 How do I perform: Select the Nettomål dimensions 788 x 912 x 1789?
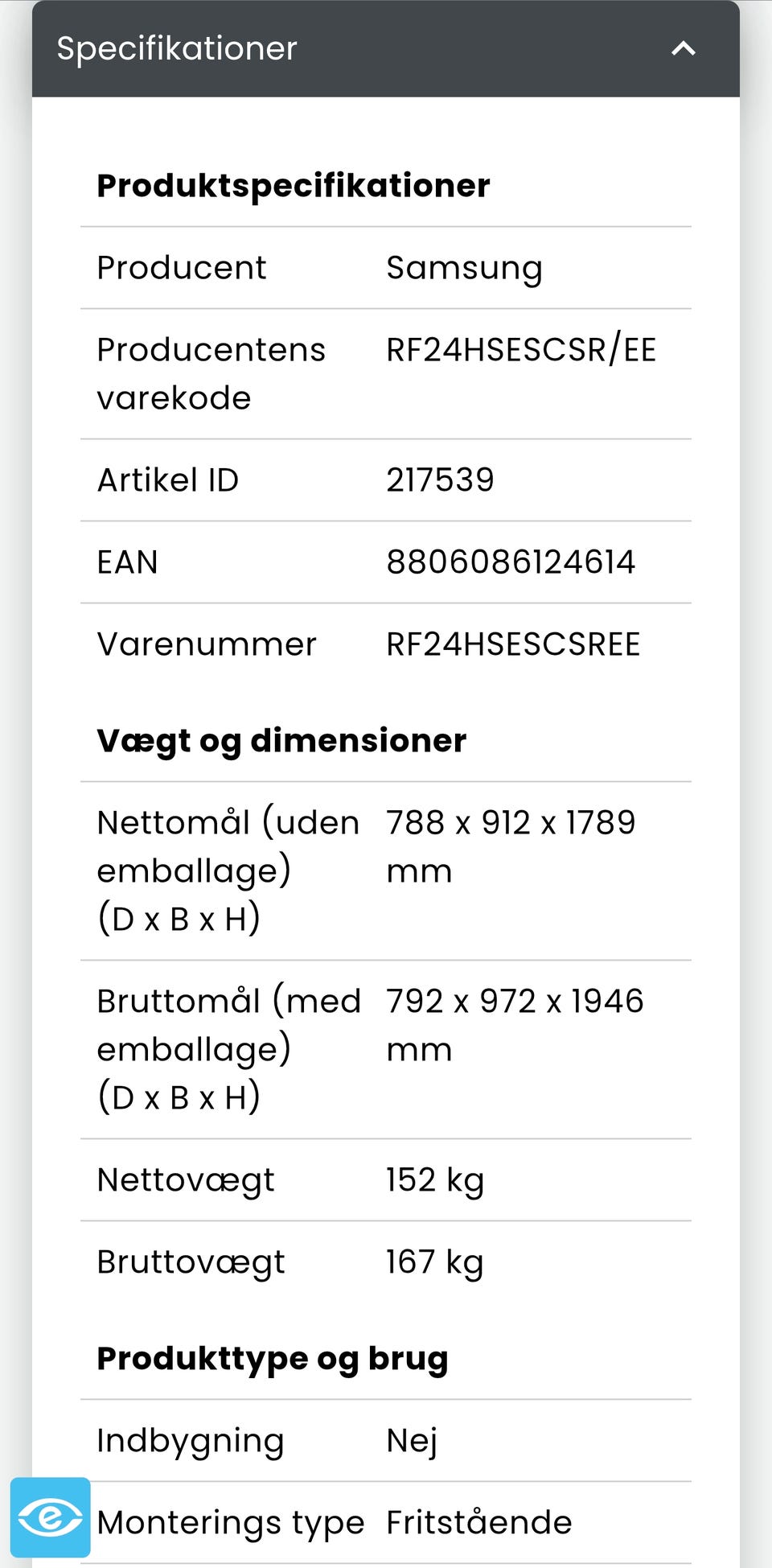point(511,822)
